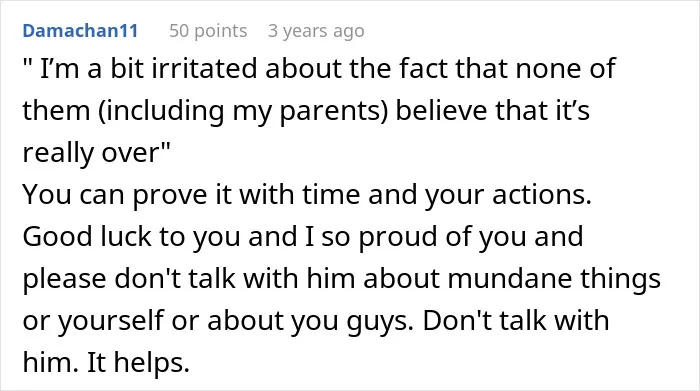Open the 3 years ago timestamp permalink
The width and height of the screenshot is (700, 391).
(x=316, y=31)
